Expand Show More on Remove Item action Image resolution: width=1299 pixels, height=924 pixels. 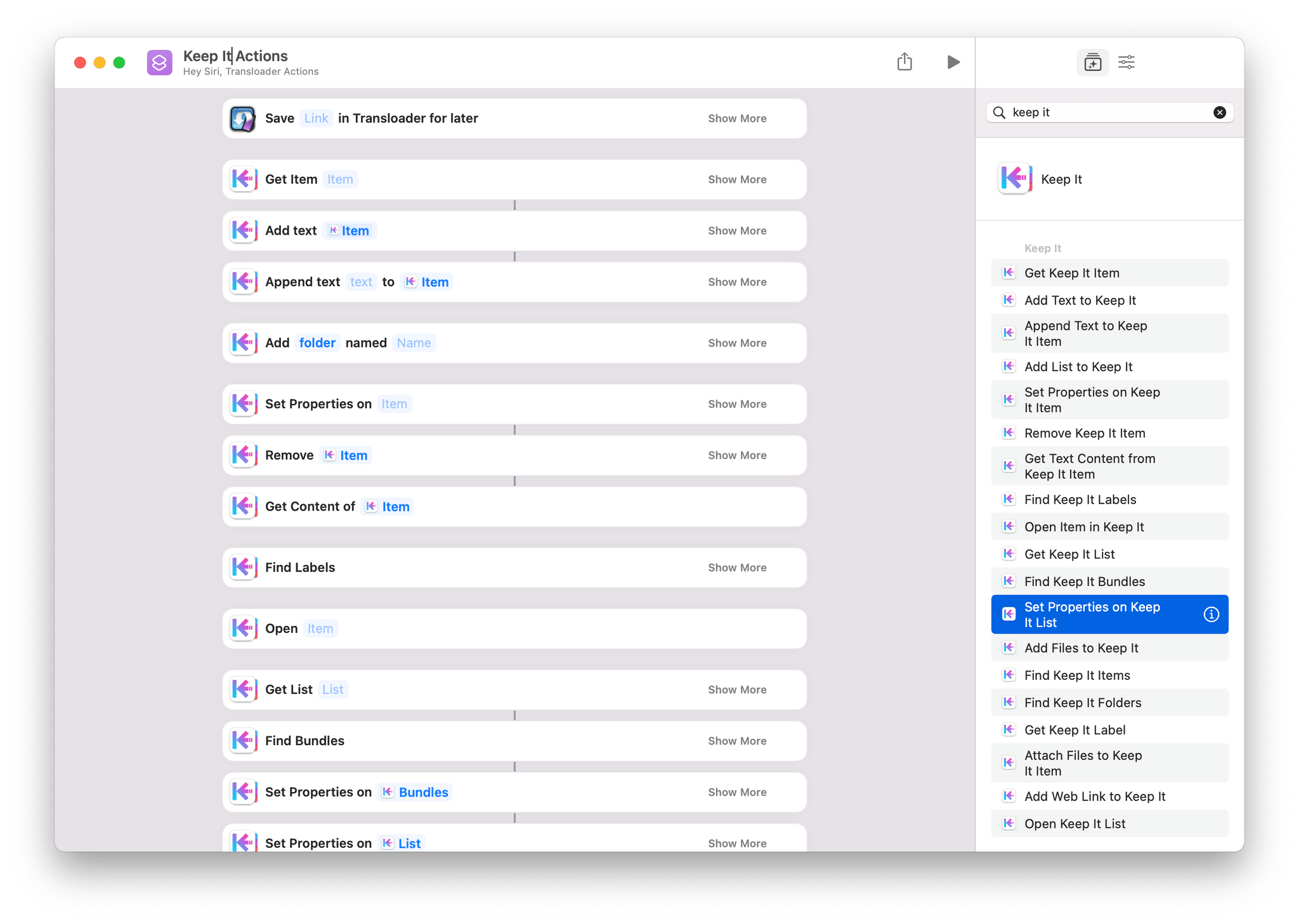tap(737, 455)
